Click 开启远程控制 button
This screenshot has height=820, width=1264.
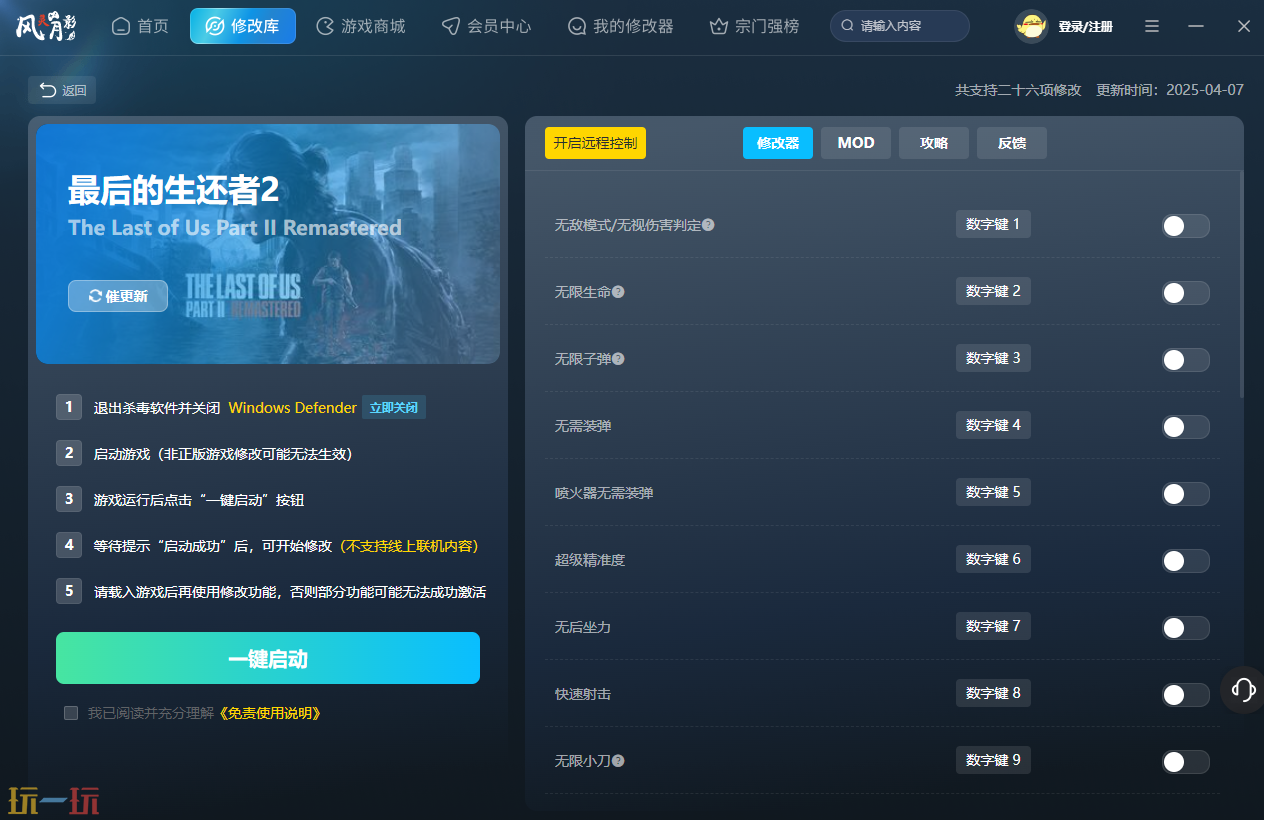pyautogui.click(x=595, y=143)
